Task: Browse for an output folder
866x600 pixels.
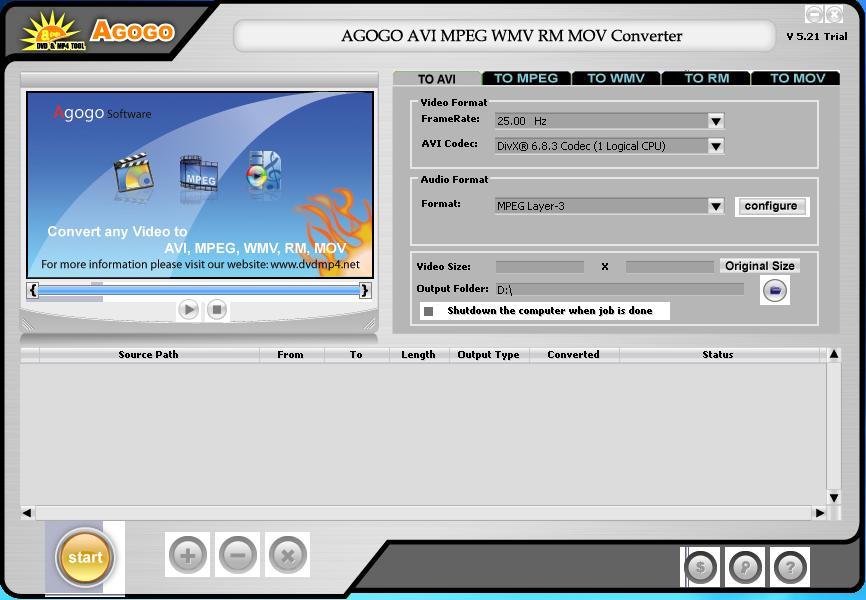Action: [x=774, y=290]
